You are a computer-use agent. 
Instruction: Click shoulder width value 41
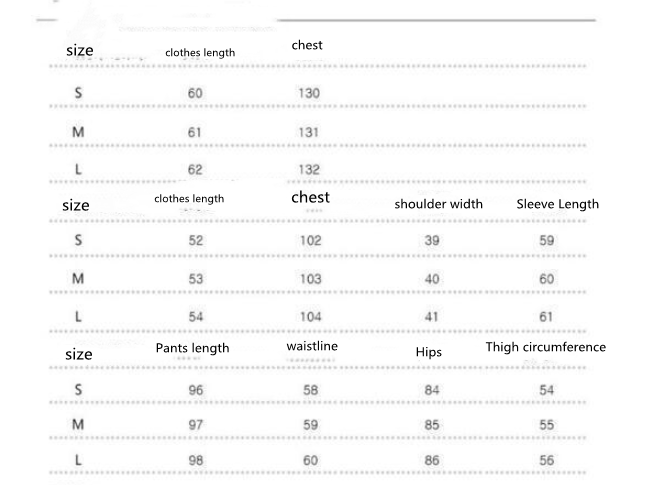point(432,317)
